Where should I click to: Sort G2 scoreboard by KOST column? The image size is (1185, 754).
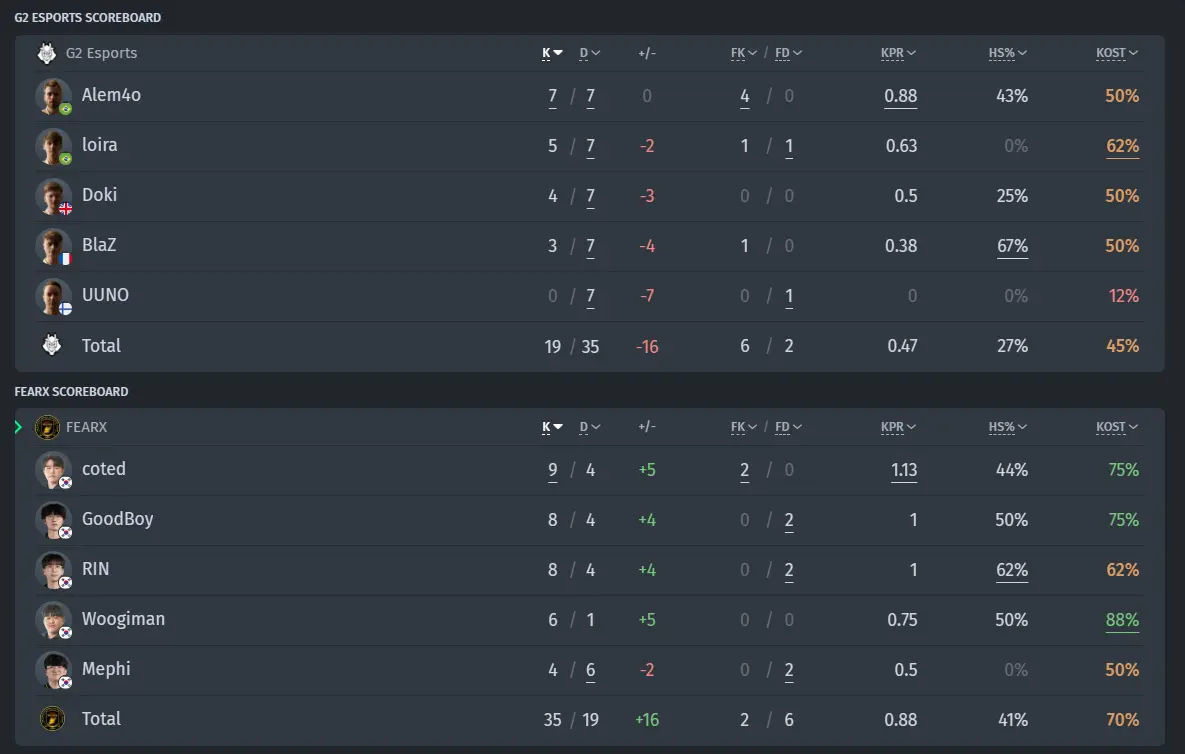pos(1117,53)
